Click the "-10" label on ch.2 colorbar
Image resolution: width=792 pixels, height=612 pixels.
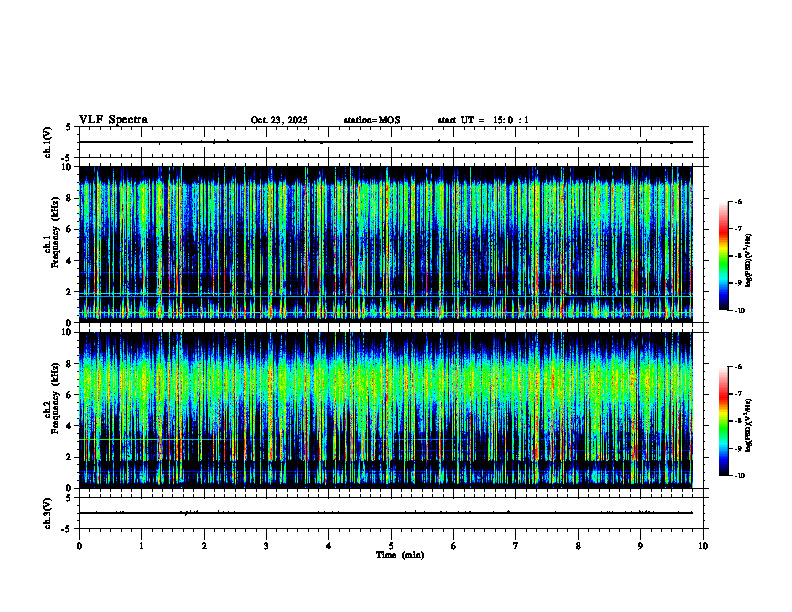(x=738, y=476)
